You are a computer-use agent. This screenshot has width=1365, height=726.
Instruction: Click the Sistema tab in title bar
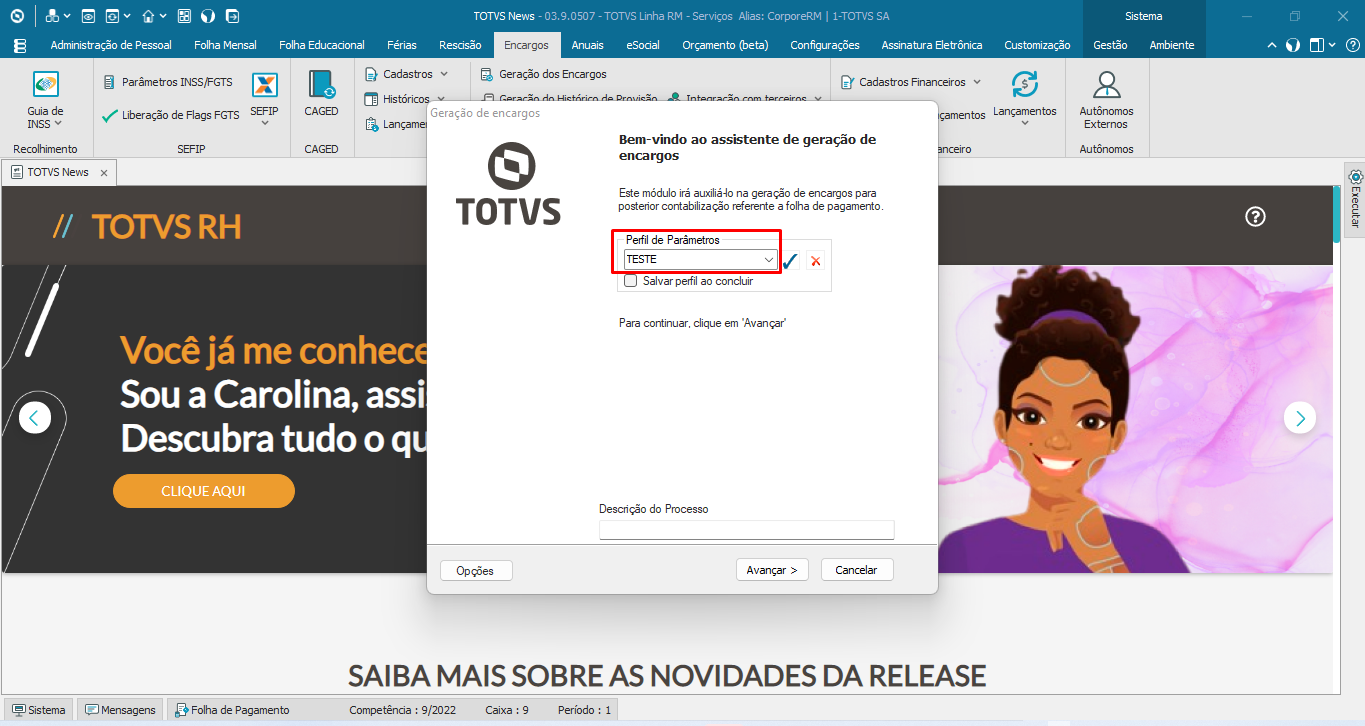pos(1144,16)
